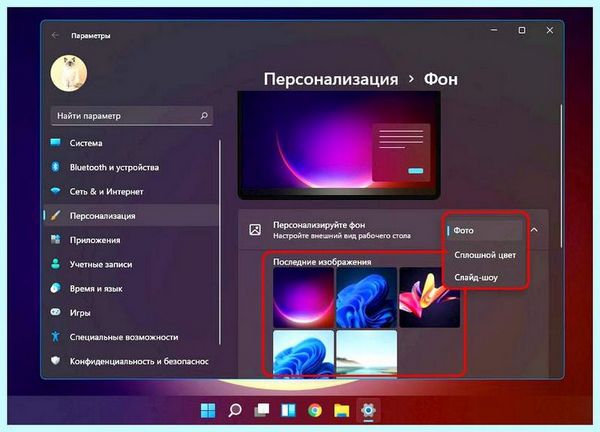Select the dark blue bloom wallpaper thumbnail

tap(367, 297)
